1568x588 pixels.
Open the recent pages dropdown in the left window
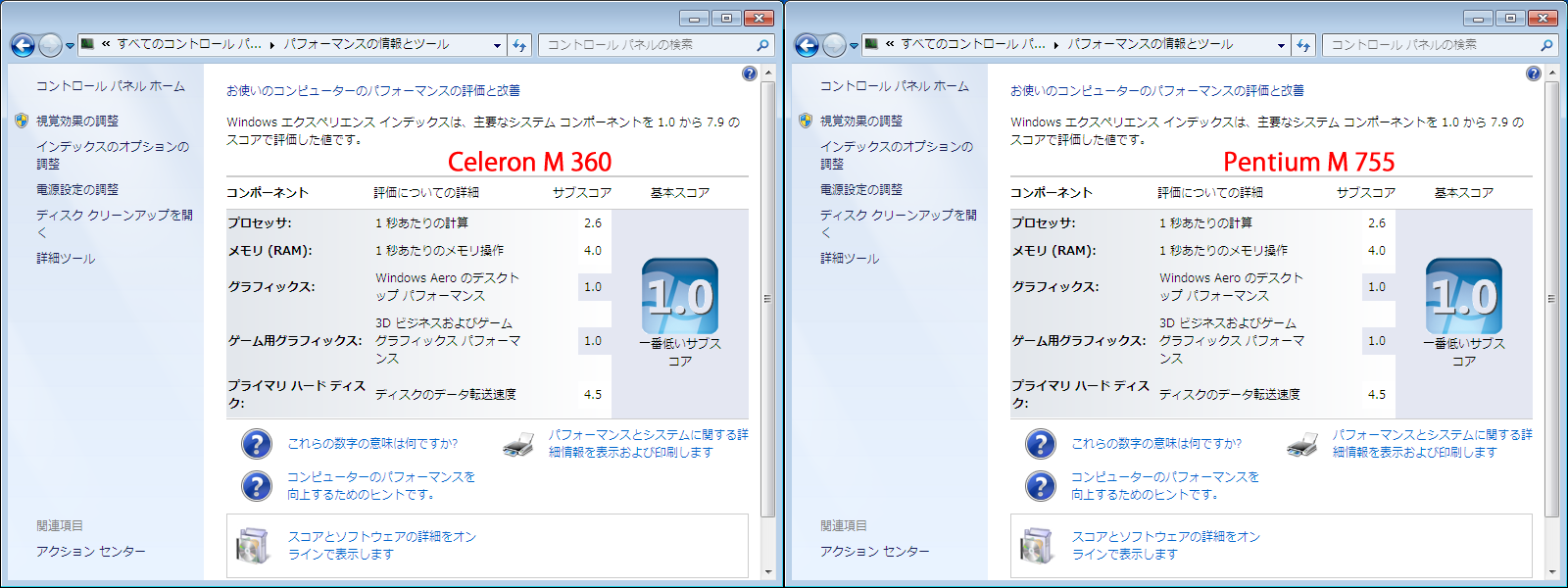click(x=70, y=46)
